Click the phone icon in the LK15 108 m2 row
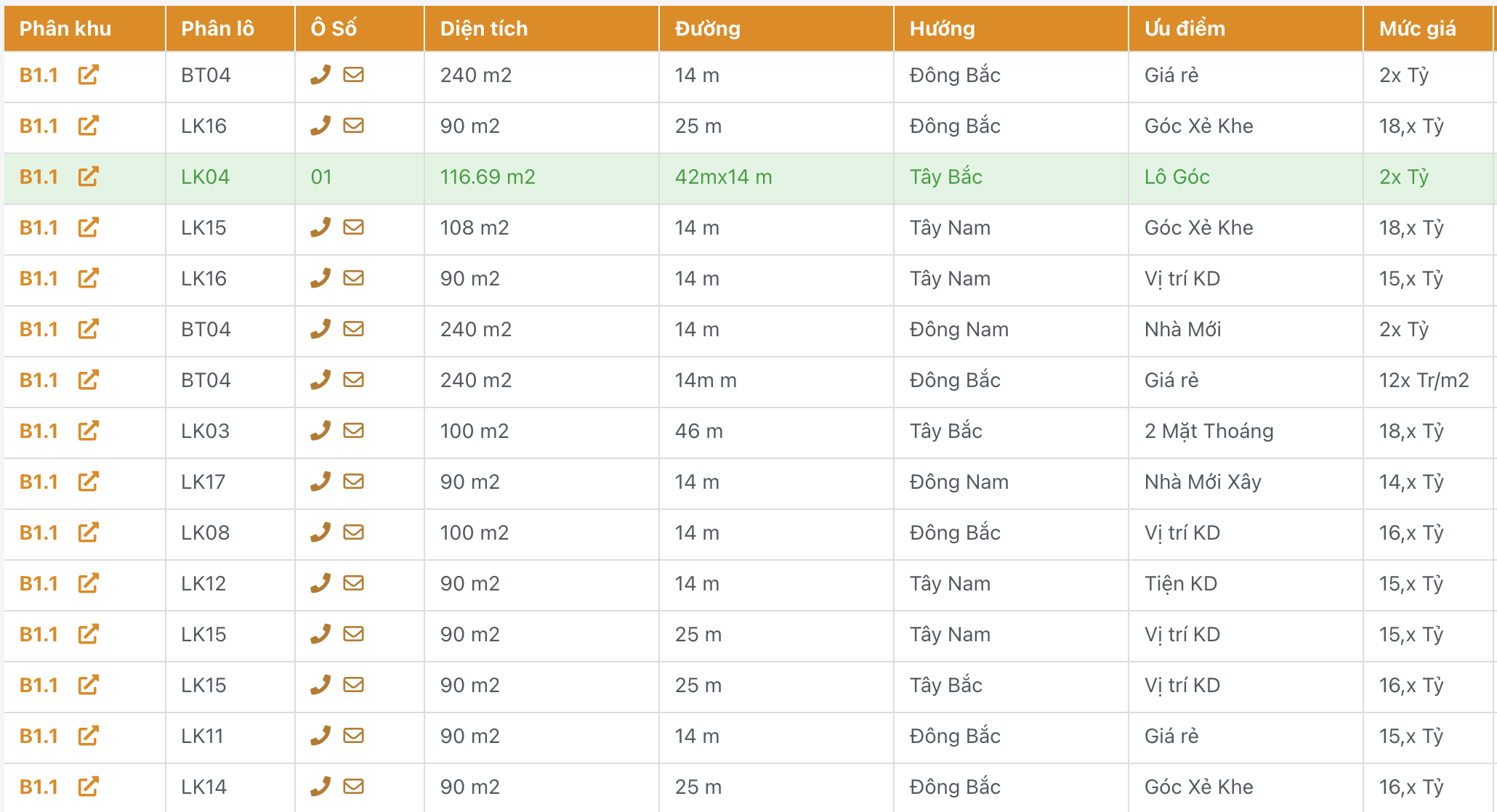The image size is (1497, 812). (320, 227)
